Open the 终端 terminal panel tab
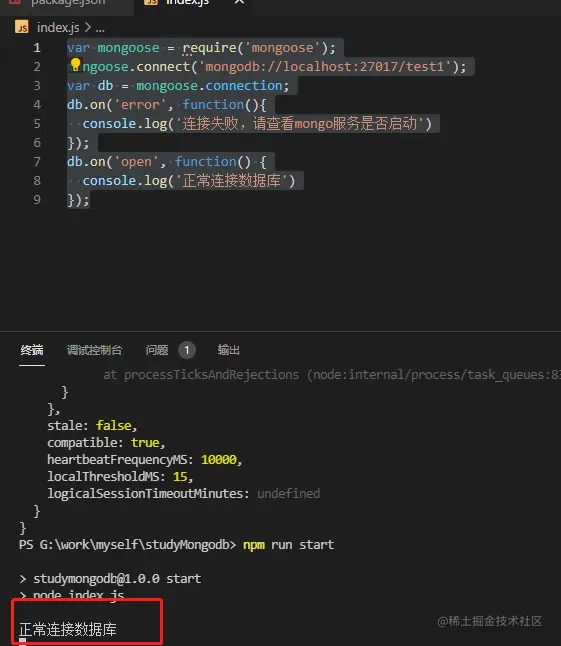 [32, 350]
